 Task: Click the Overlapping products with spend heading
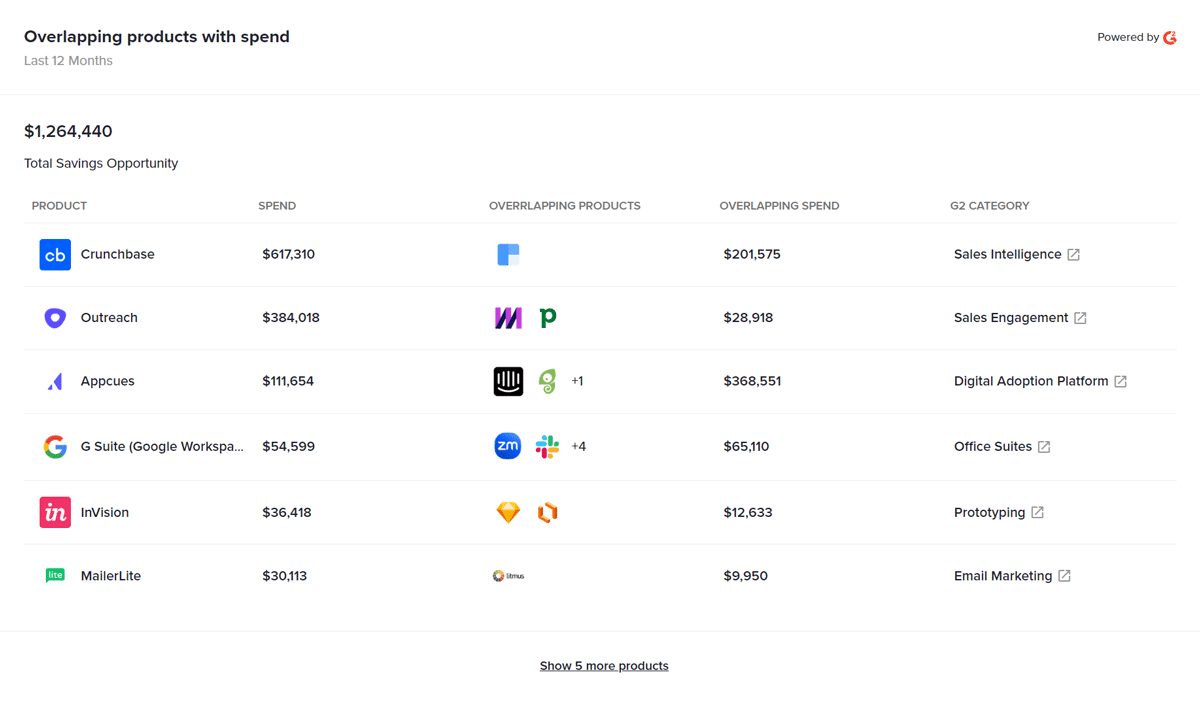157,37
